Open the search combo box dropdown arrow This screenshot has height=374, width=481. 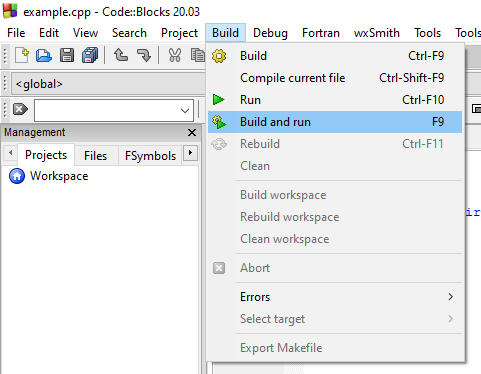[x=185, y=110]
